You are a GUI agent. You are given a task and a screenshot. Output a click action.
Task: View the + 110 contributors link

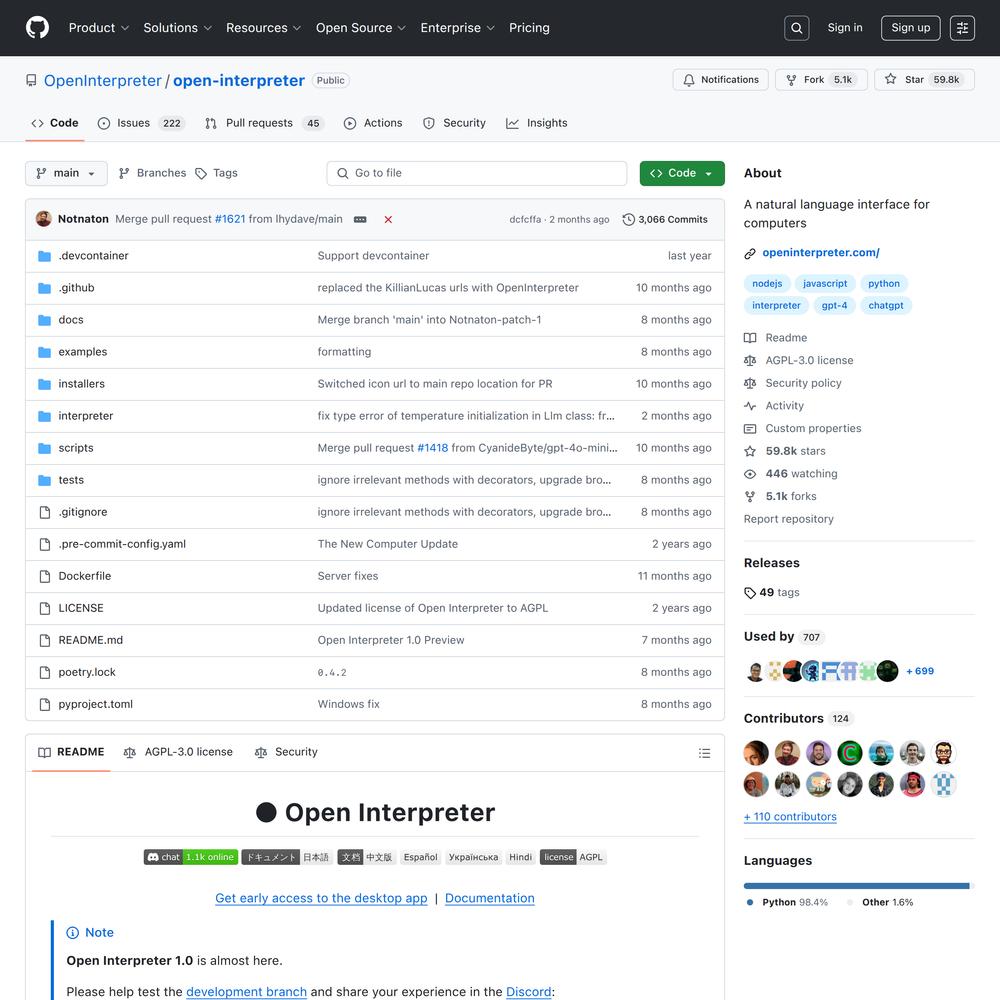pyautogui.click(x=790, y=817)
